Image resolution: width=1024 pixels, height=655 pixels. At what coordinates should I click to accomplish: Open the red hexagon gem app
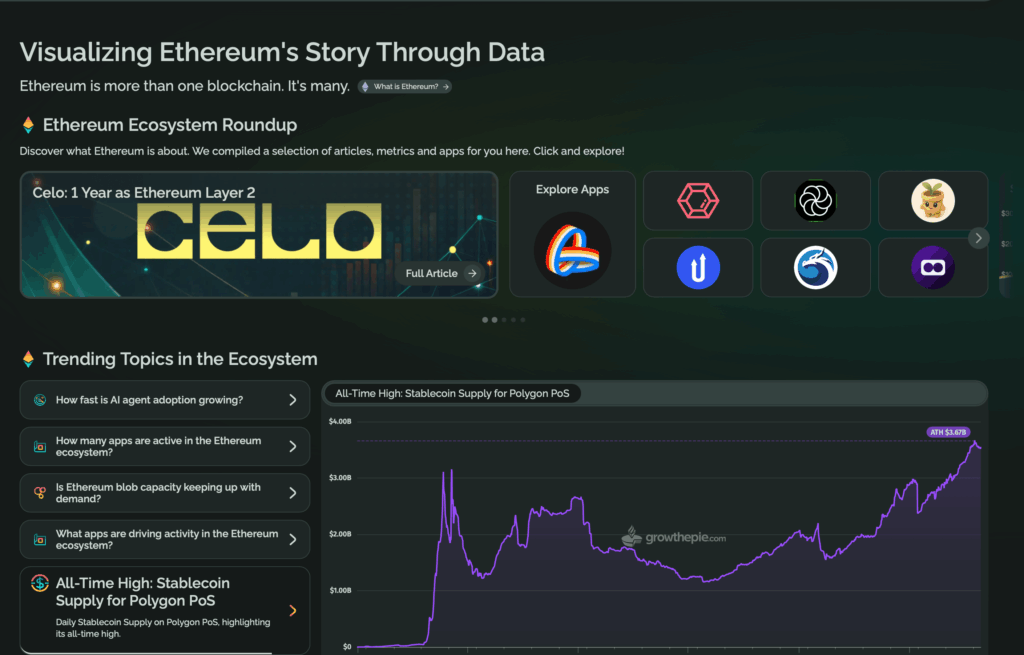698,201
